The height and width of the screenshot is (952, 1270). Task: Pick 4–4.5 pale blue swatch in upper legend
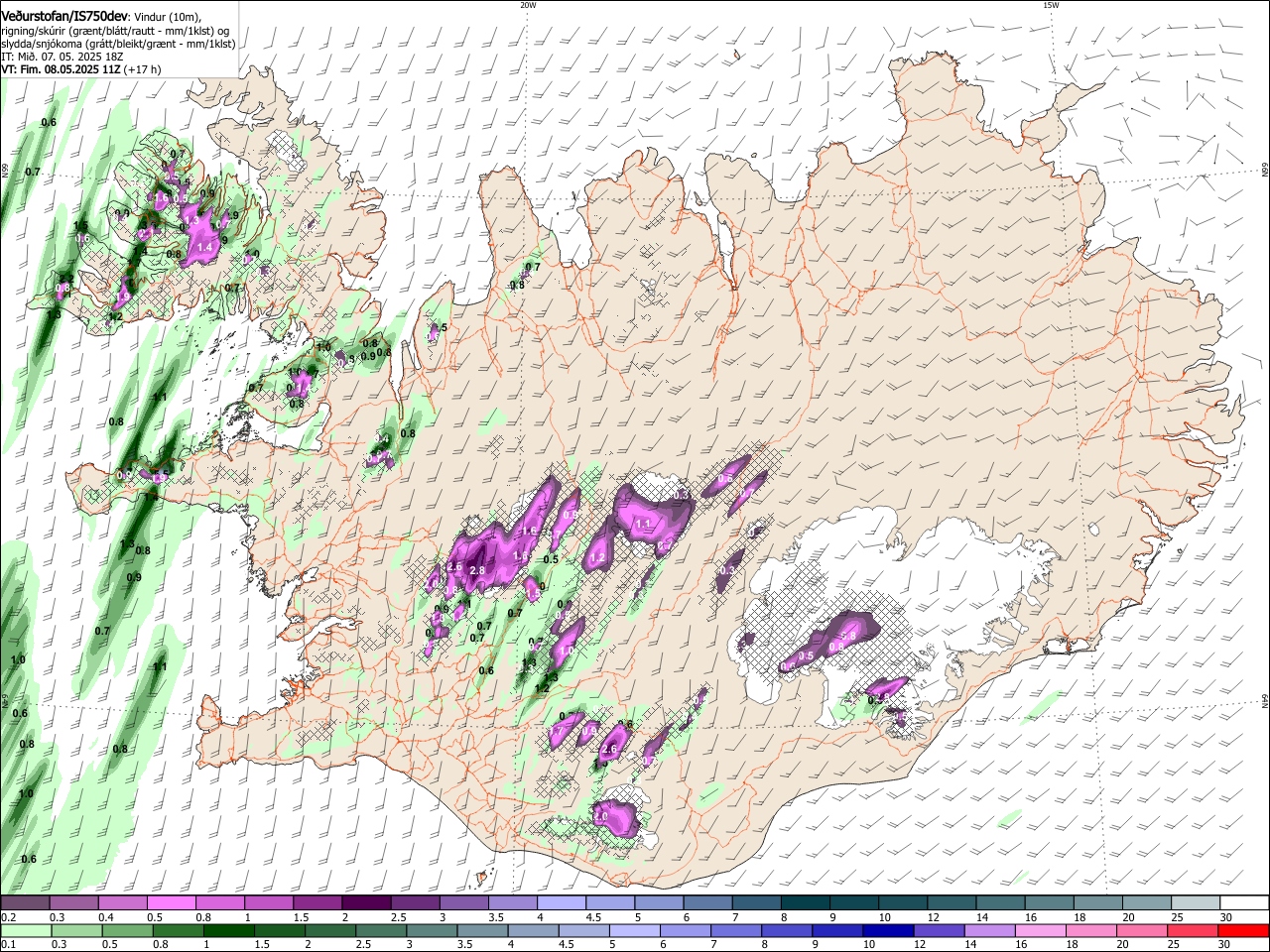pos(561,903)
